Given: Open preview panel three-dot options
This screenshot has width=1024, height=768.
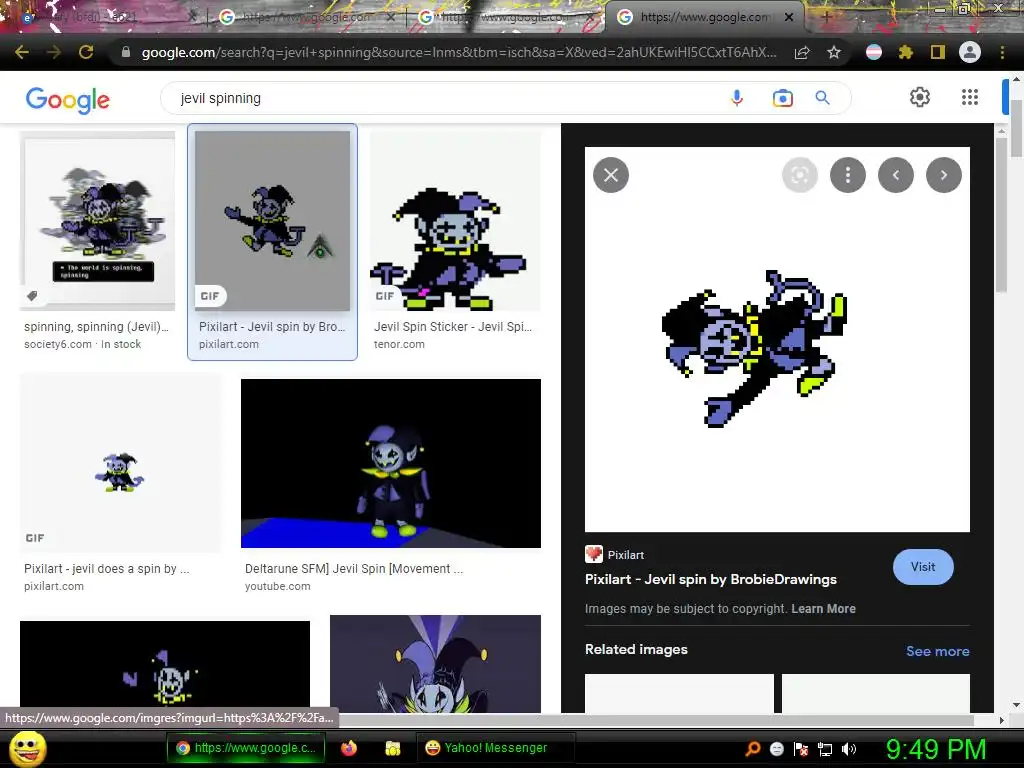Looking at the screenshot, I should click(848, 175).
